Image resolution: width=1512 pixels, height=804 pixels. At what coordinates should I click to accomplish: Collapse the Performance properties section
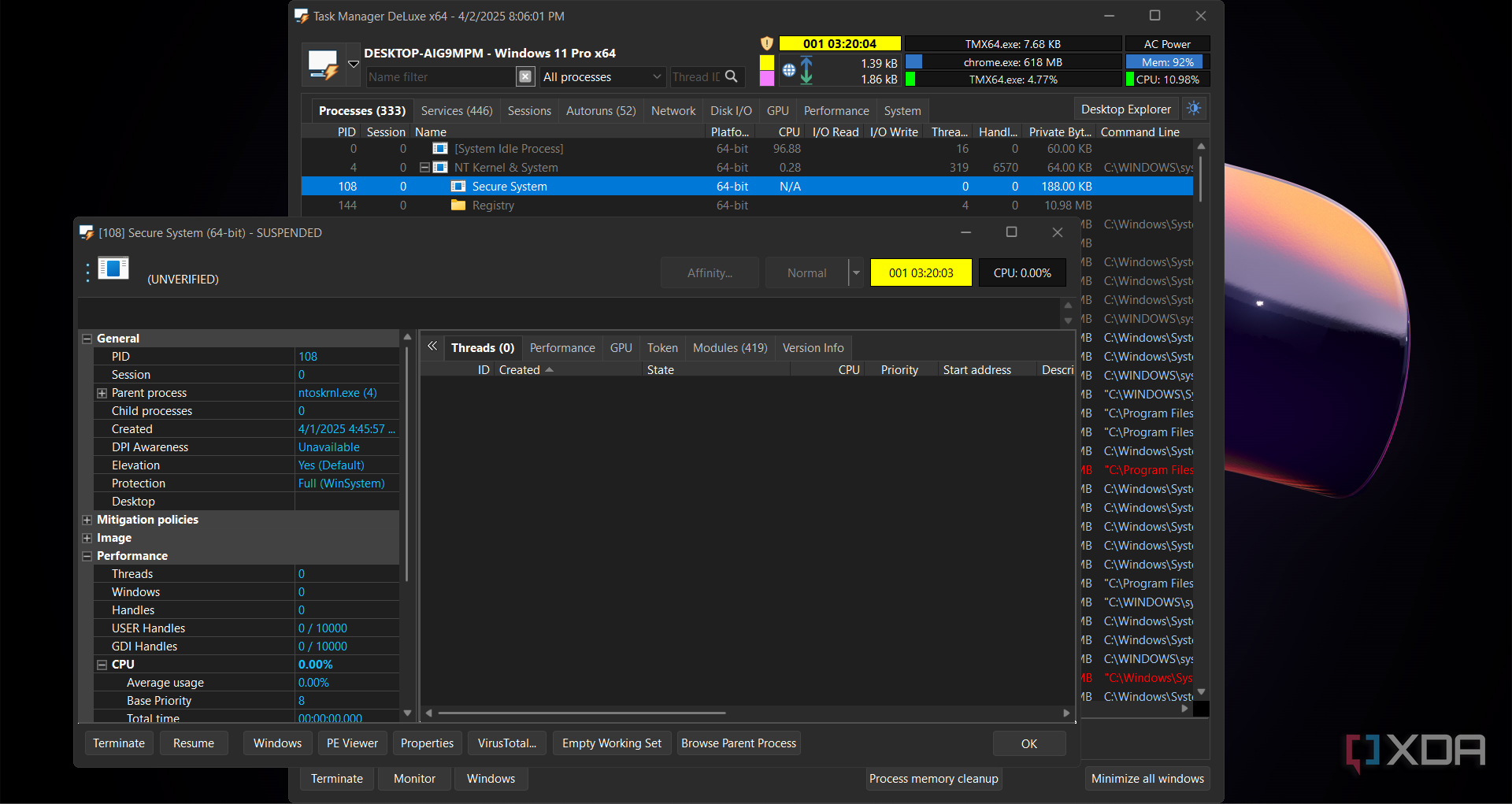(x=87, y=556)
